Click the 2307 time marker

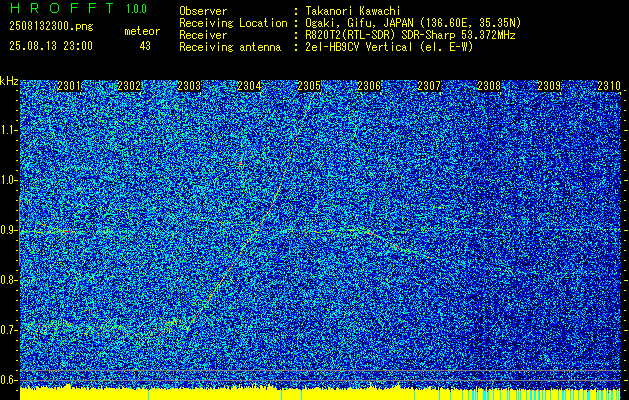point(429,86)
